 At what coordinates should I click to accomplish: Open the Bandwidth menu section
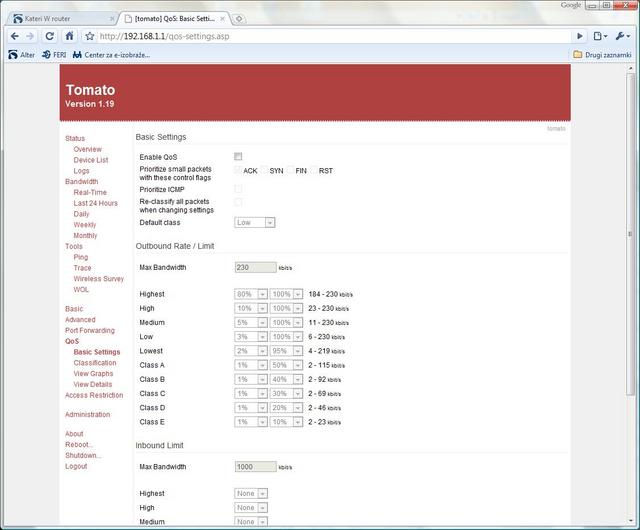click(82, 182)
